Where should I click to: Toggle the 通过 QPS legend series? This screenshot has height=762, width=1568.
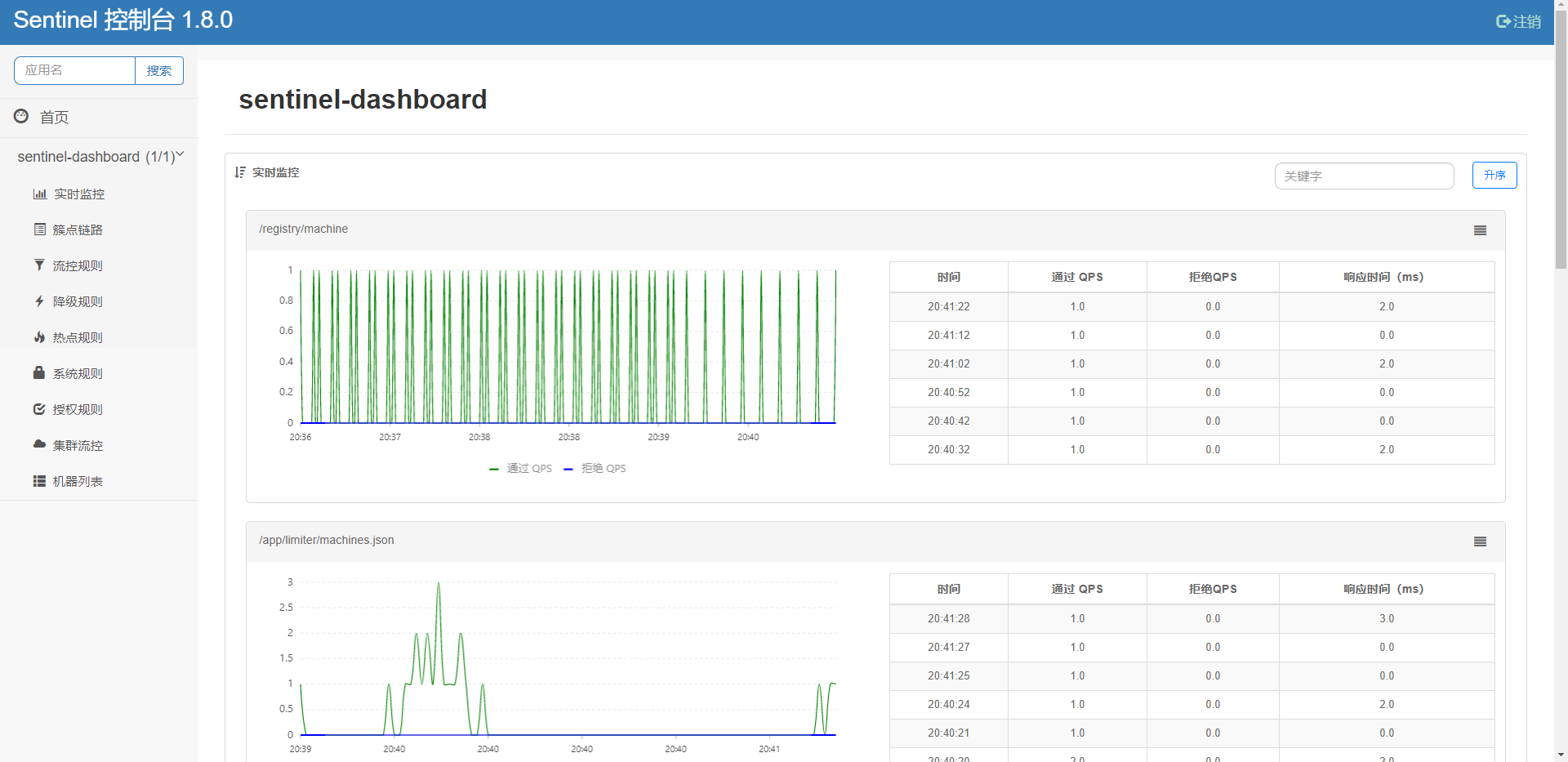coord(521,469)
